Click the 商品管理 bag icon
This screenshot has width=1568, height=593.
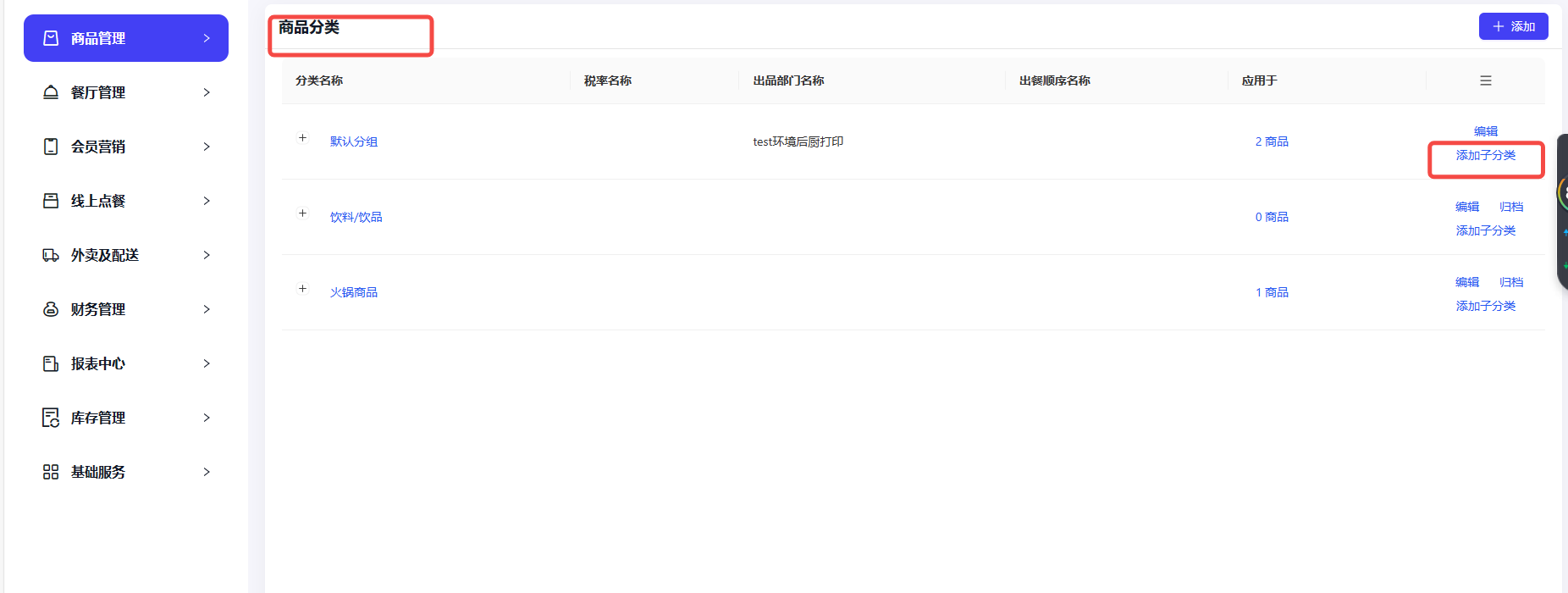pos(51,38)
